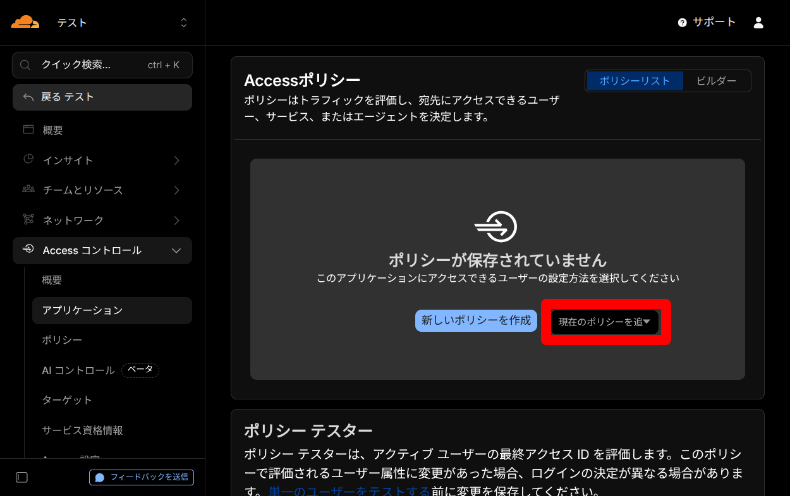Image resolution: width=790 pixels, height=496 pixels.
Task: Click 新しいポリシーを作成 button
Action: [x=476, y=321]
